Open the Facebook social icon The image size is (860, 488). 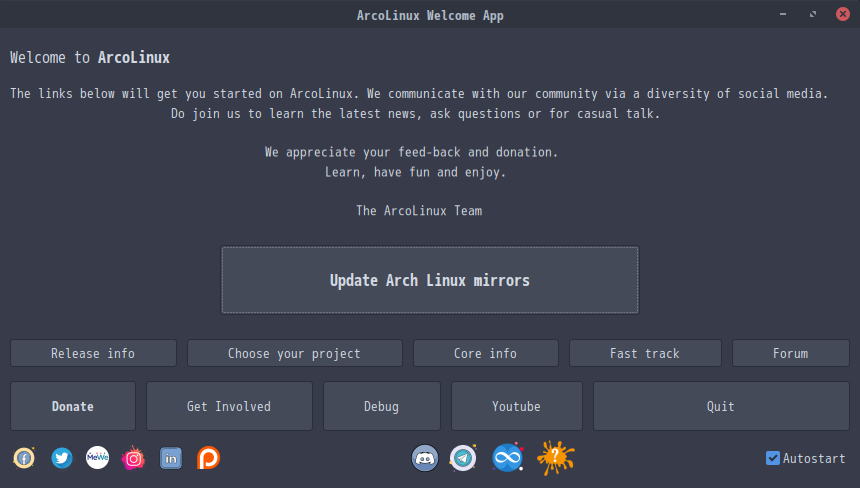(24, 458)
